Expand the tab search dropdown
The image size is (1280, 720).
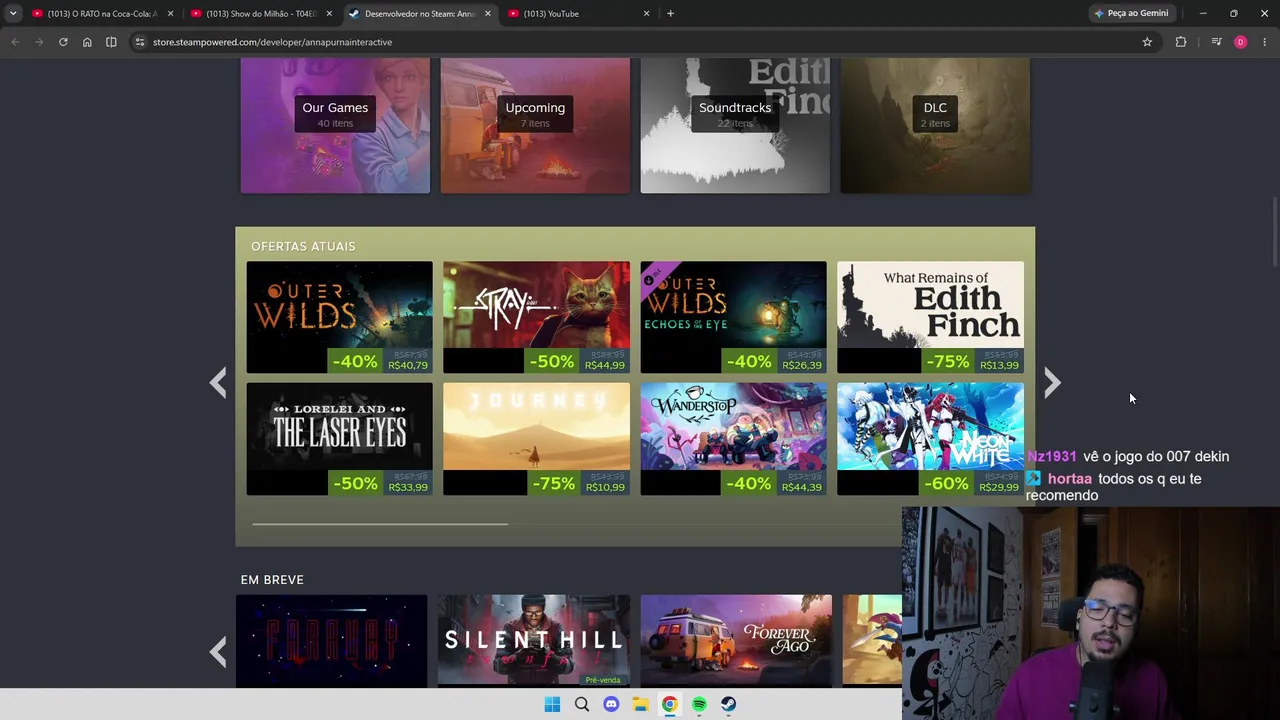click(13, 13)
